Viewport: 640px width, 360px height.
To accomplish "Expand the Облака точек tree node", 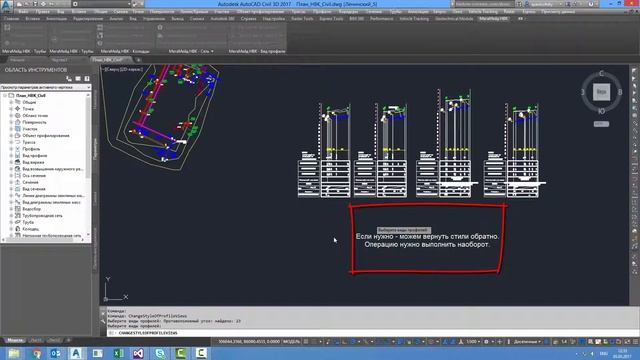I will (x=11, y=116).
